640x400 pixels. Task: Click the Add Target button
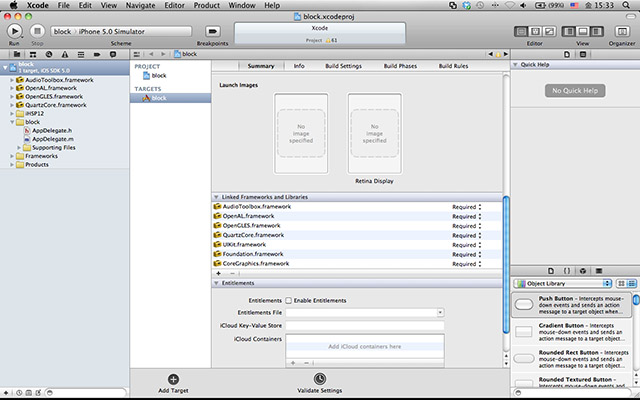click(173, 384)
